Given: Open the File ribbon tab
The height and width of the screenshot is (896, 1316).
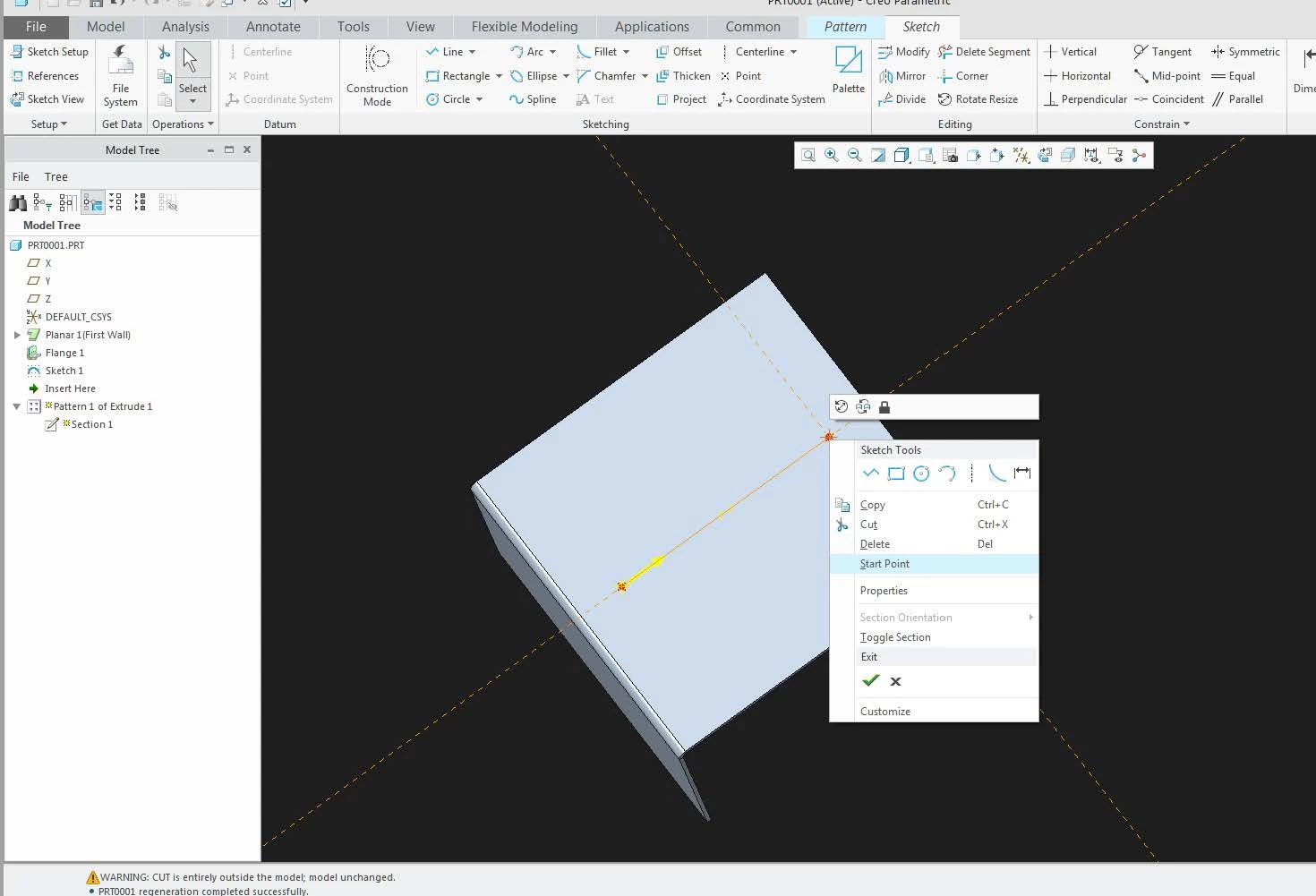Looking at the screenshot, I should pos(36,27).
